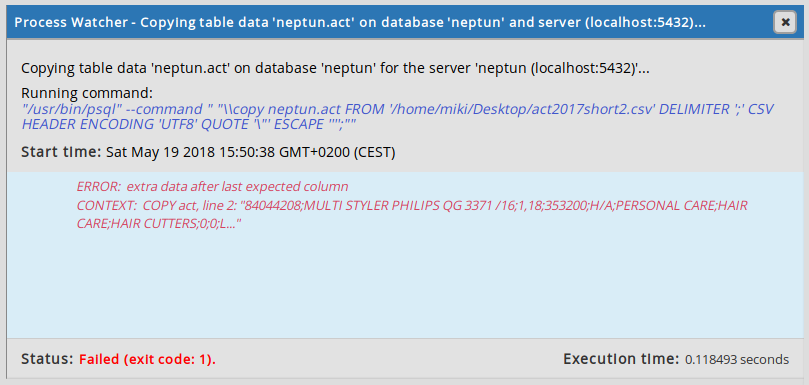
Task: Close the Process Watcher dialog
Action: (x=785, y=23)
